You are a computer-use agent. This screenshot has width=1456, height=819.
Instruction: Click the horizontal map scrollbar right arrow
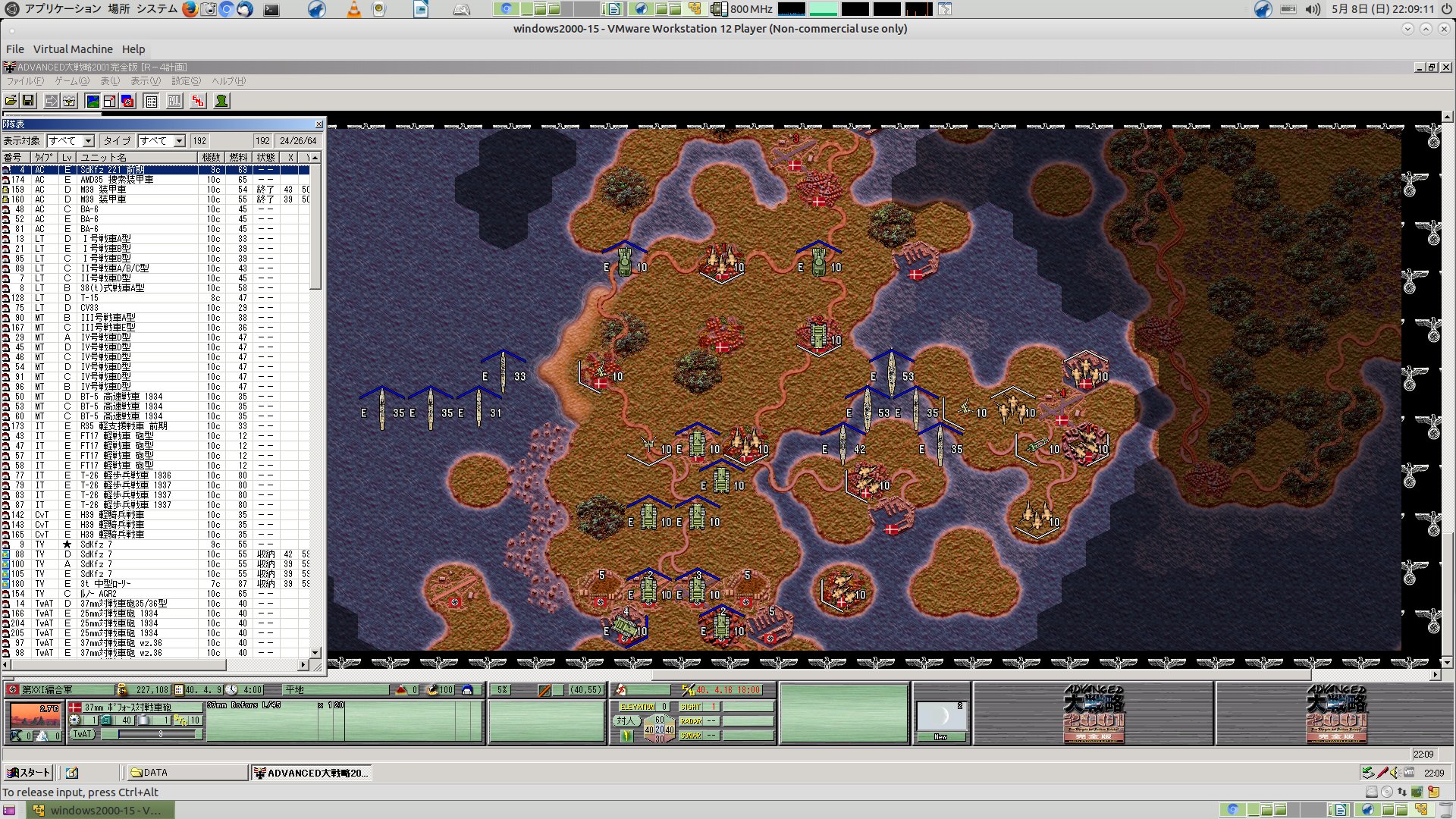(x=1435, y=674)
